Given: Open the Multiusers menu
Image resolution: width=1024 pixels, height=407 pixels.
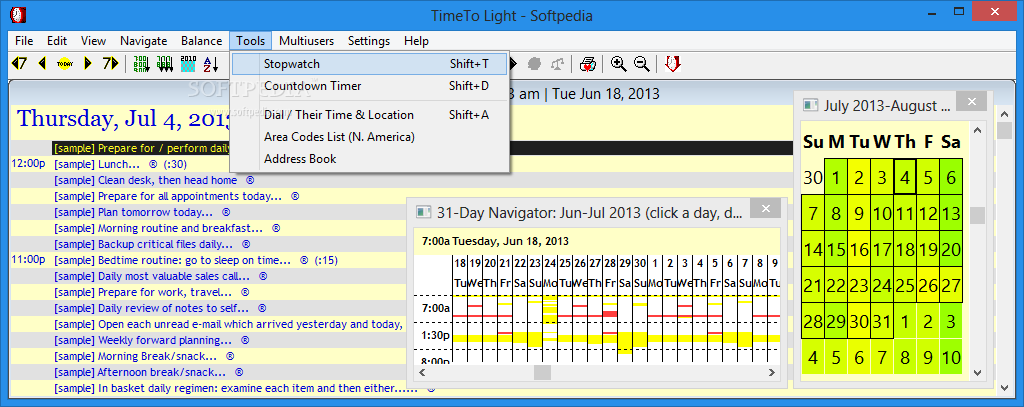Looking at the screenshot, I should click(306, 41).
